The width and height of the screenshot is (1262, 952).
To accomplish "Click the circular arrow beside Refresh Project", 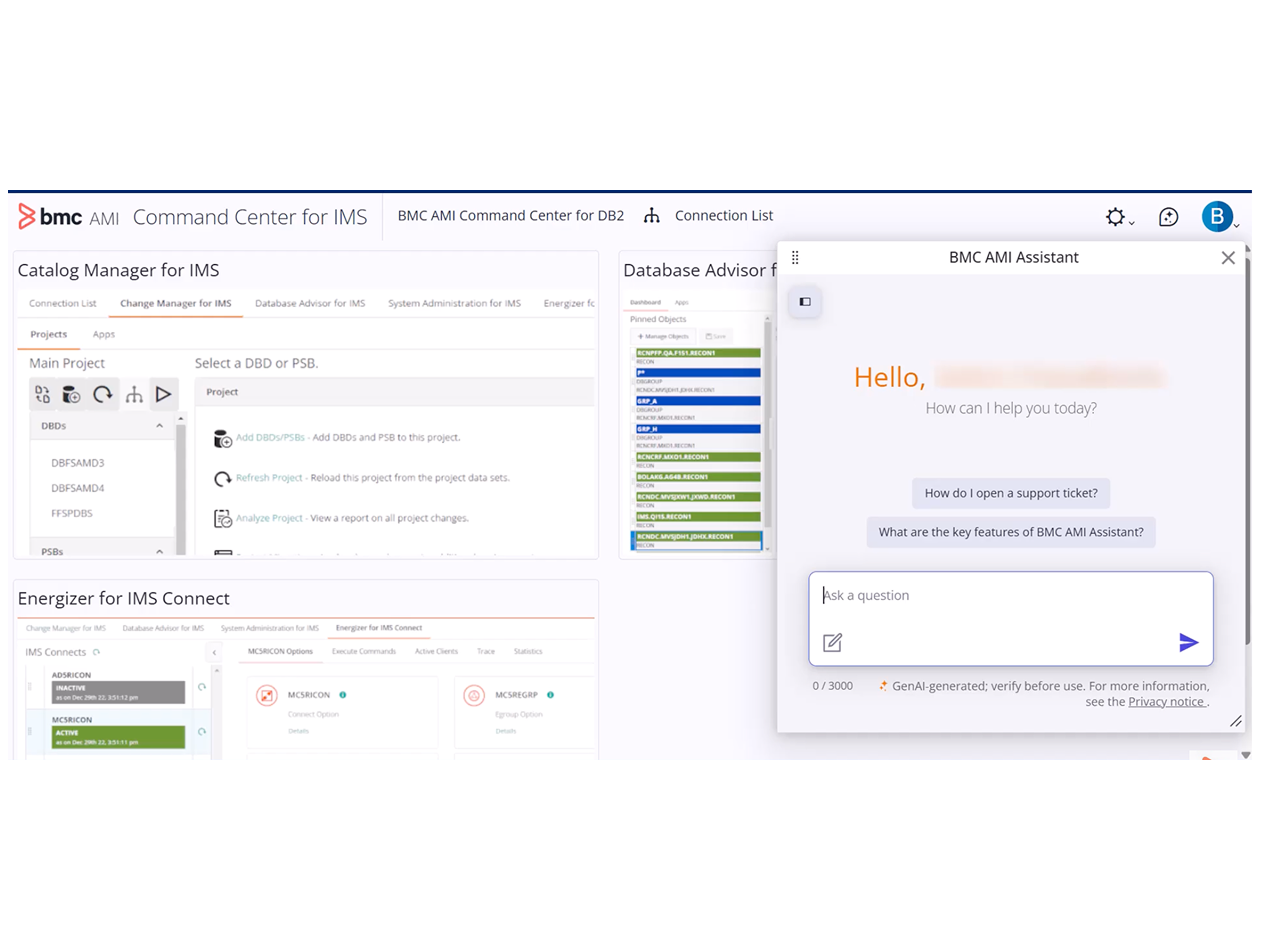I will (x=223, y=478).
